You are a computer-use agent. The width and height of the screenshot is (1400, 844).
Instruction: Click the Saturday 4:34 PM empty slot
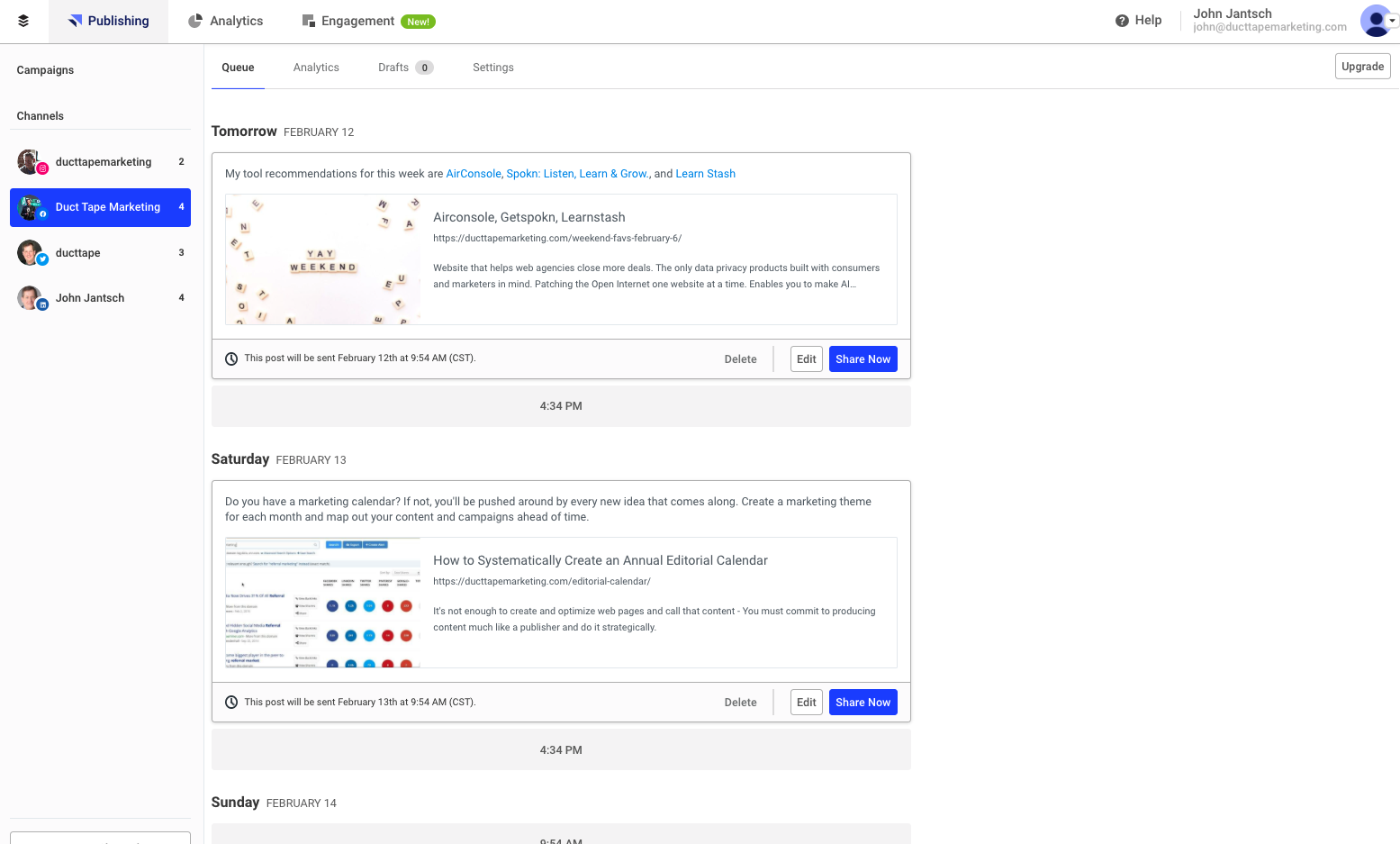point(561,750)
